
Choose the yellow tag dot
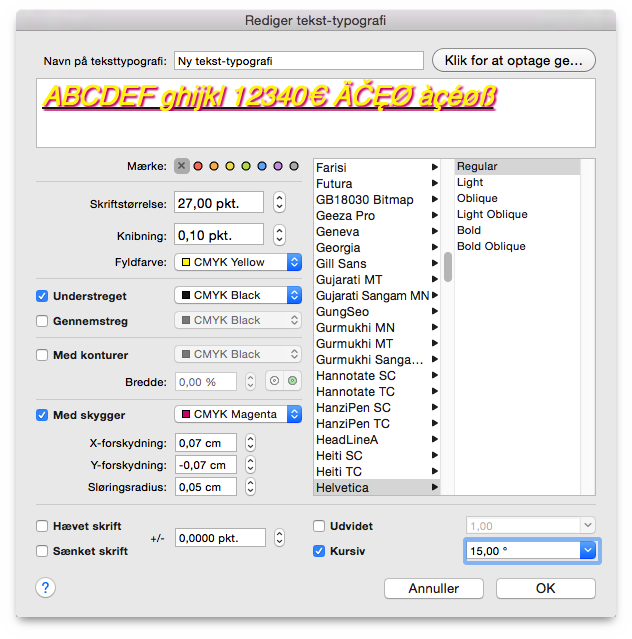(230, 166)
